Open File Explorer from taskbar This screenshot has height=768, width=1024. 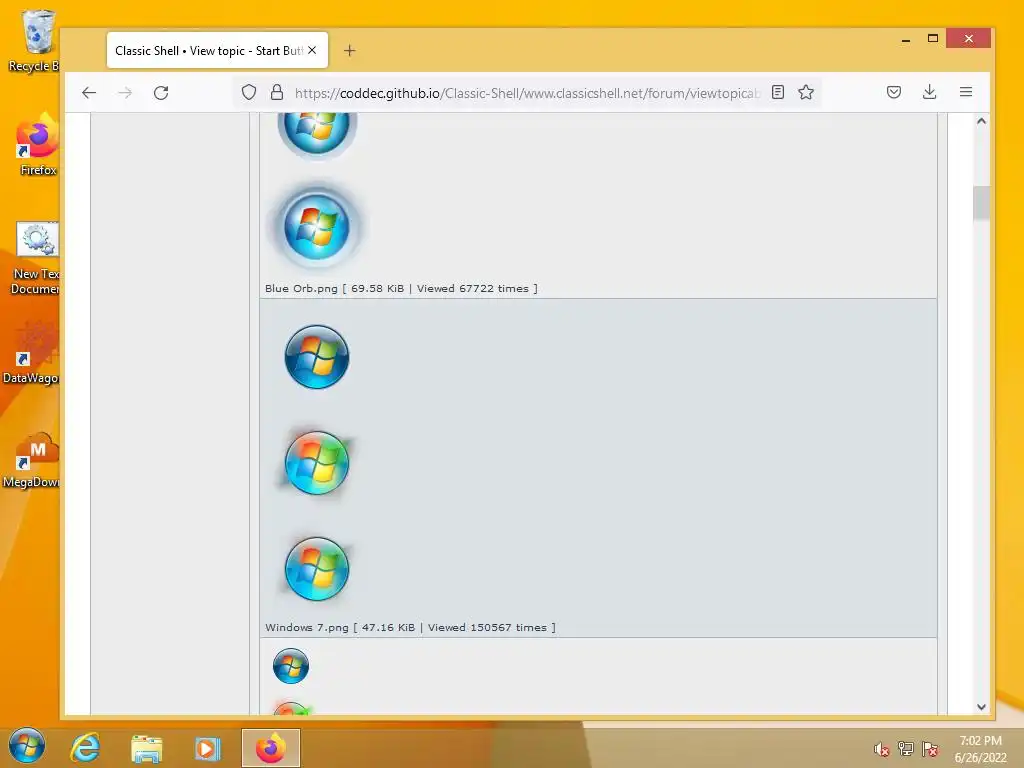pyautogui.click(x=146, y=748)
